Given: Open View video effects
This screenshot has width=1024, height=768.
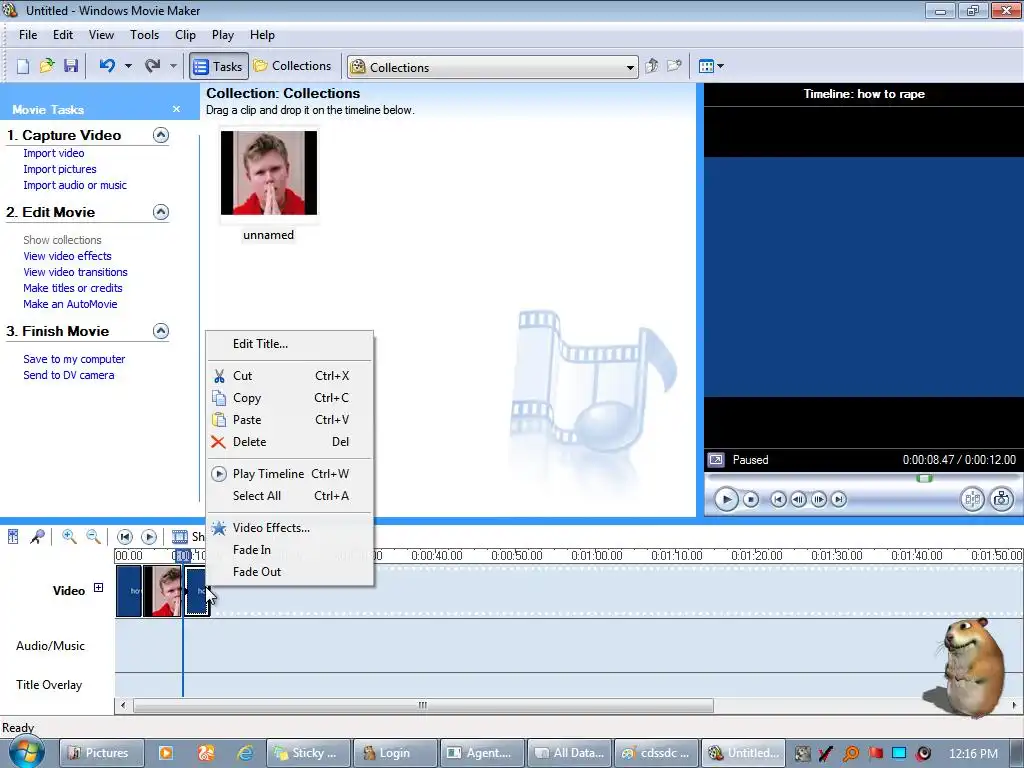Looking at the screenshot, I should (67, 256).
